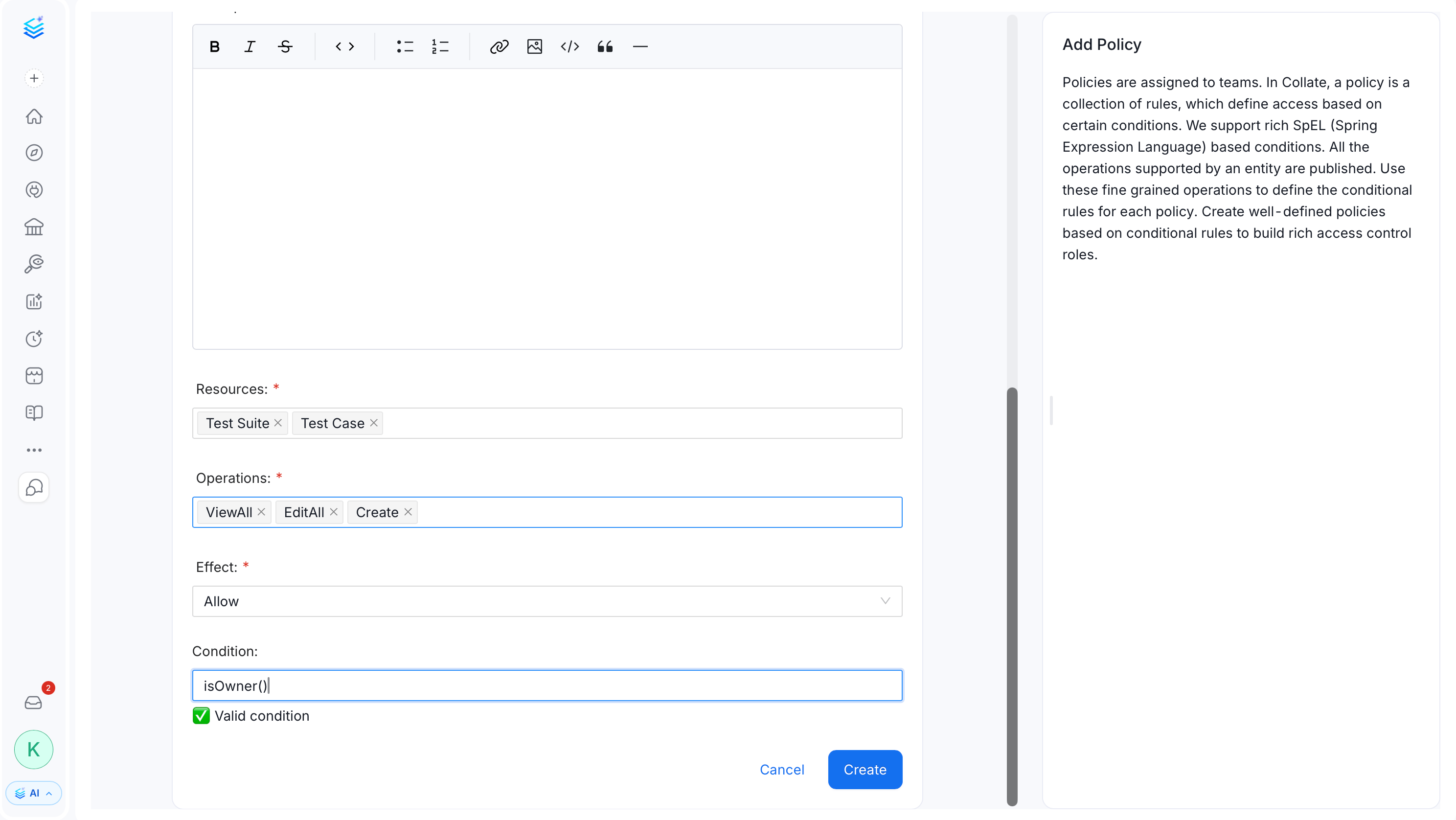
Task: Open the marketplace store icon in sidebar
Action: [x=34, y=376]
